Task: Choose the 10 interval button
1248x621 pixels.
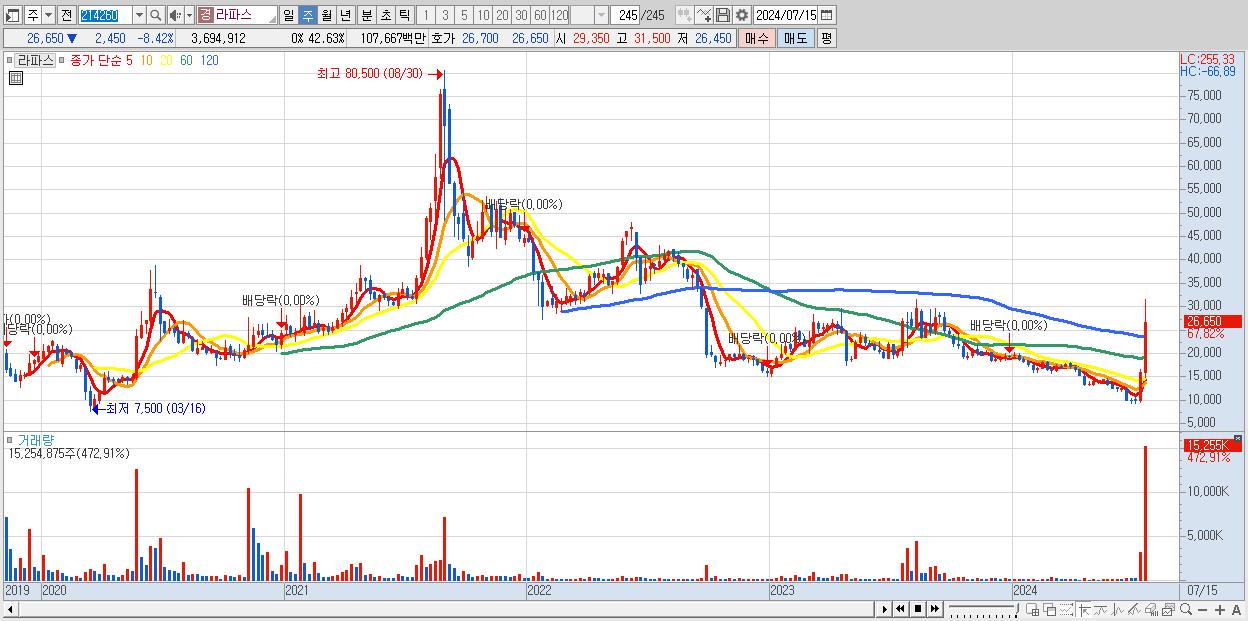Action: point(483,15)
